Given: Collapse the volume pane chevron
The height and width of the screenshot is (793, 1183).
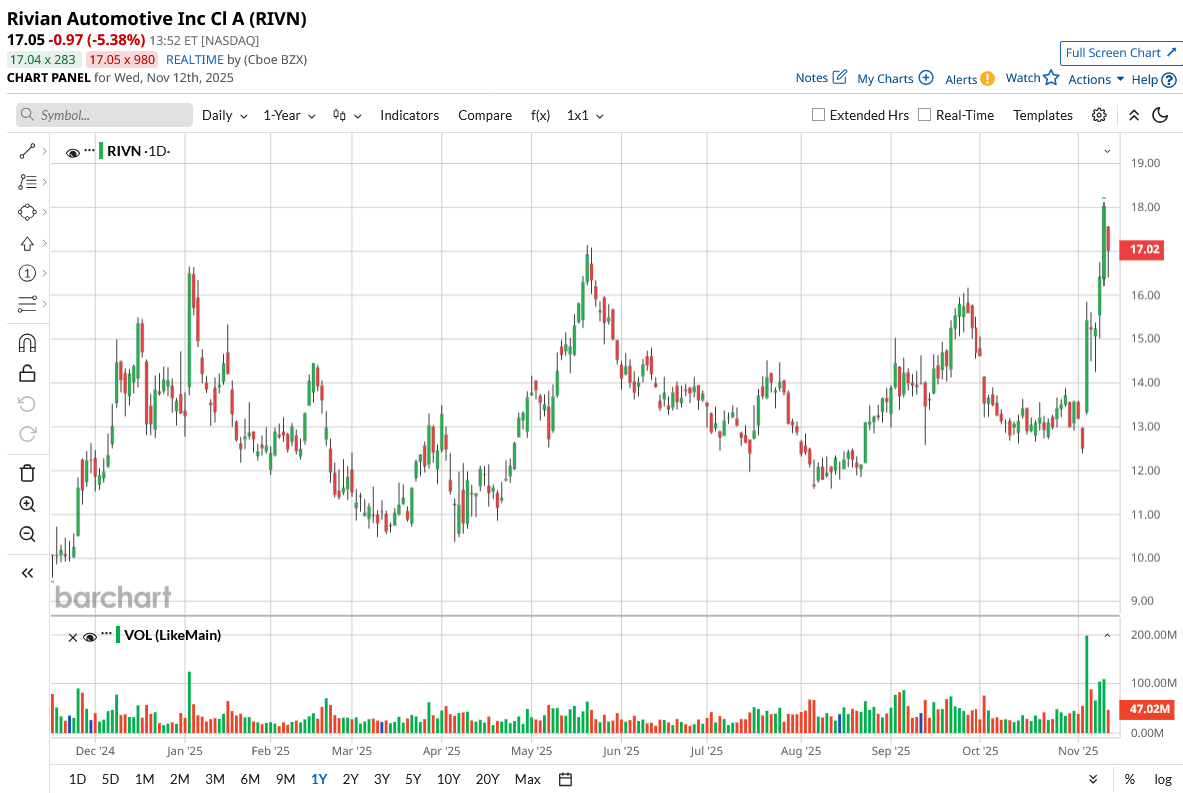Looking at the screenshot, I should tap(1107, 636).
